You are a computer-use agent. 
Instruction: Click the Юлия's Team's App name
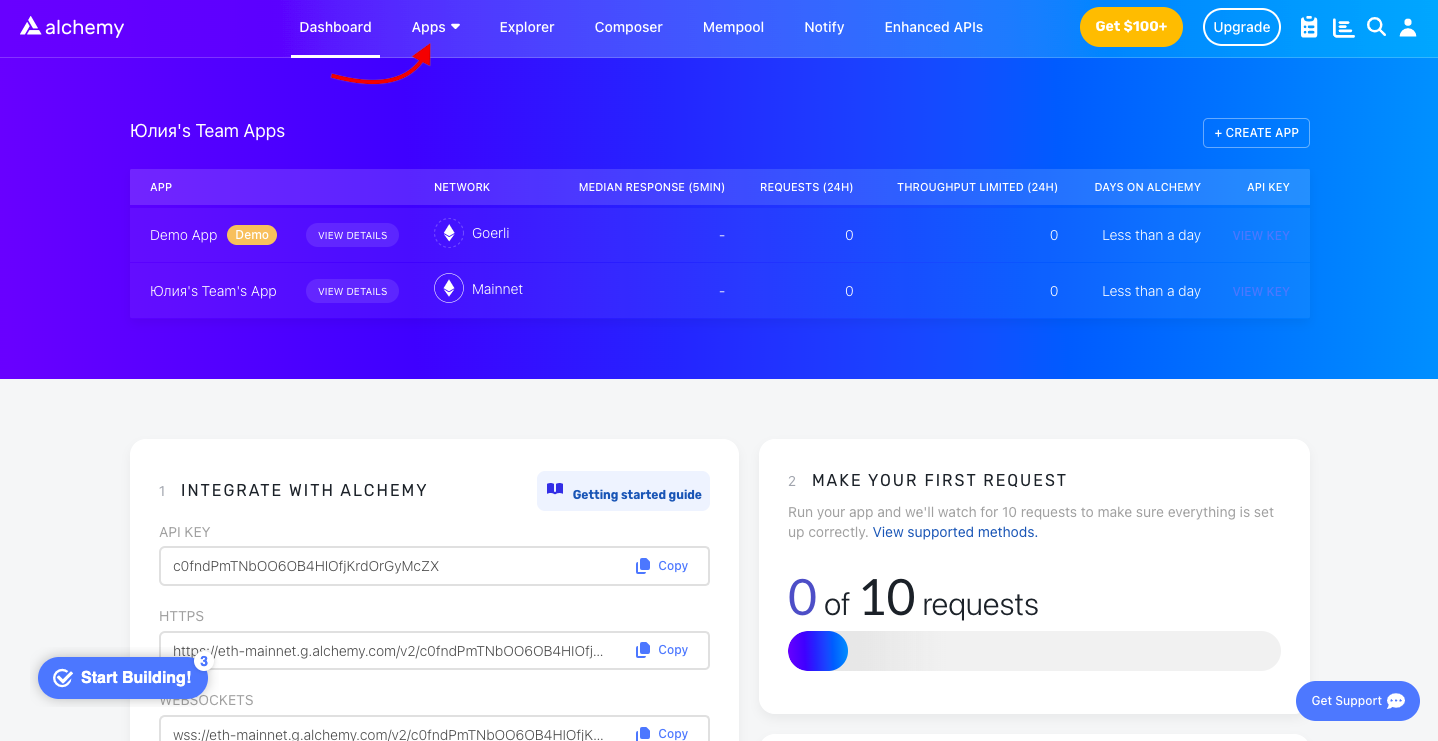pyautogui.click(x=213, y=291)
